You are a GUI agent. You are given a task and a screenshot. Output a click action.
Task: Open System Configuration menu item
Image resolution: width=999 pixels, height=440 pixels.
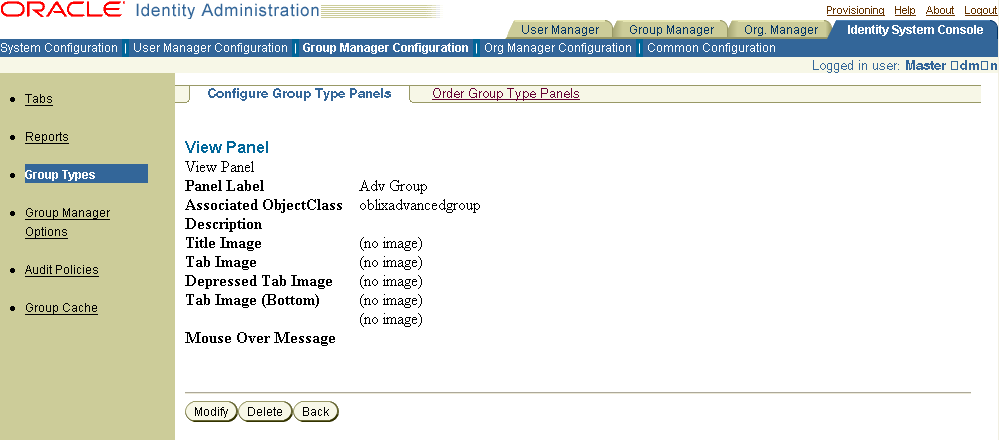click(59, 48)
